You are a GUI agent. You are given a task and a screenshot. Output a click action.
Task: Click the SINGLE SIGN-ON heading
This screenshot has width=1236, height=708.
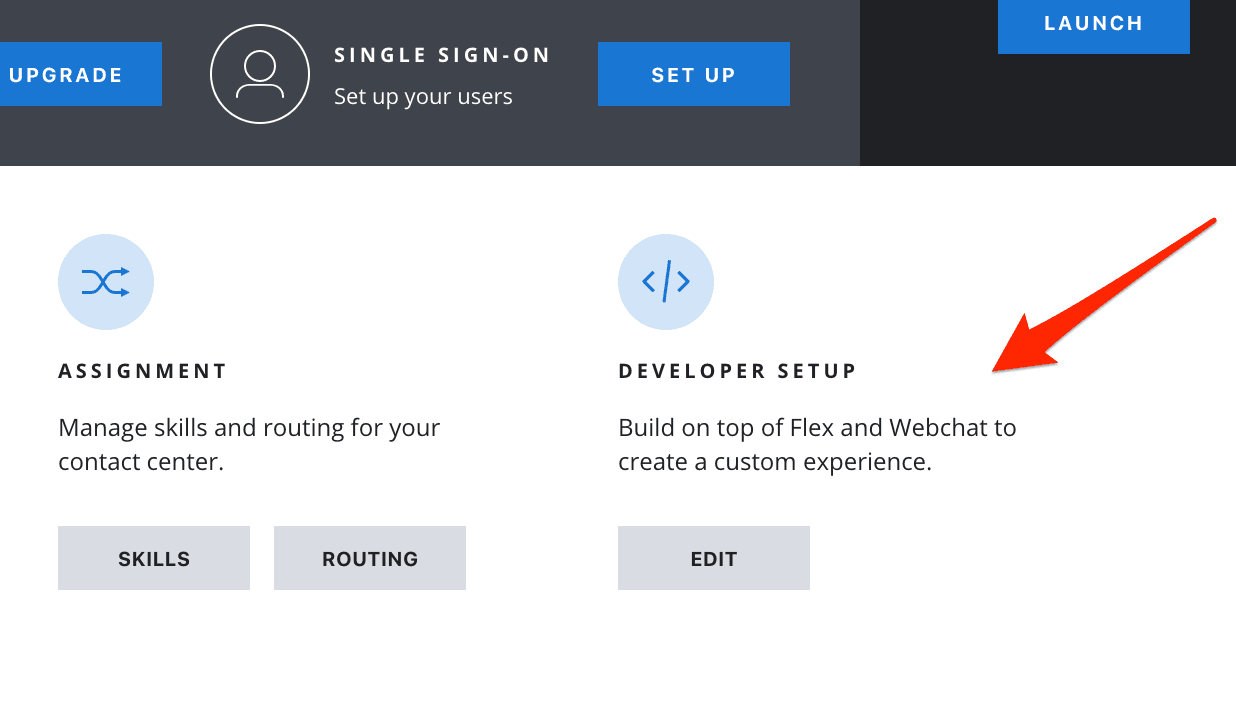(x=442, y=55)
